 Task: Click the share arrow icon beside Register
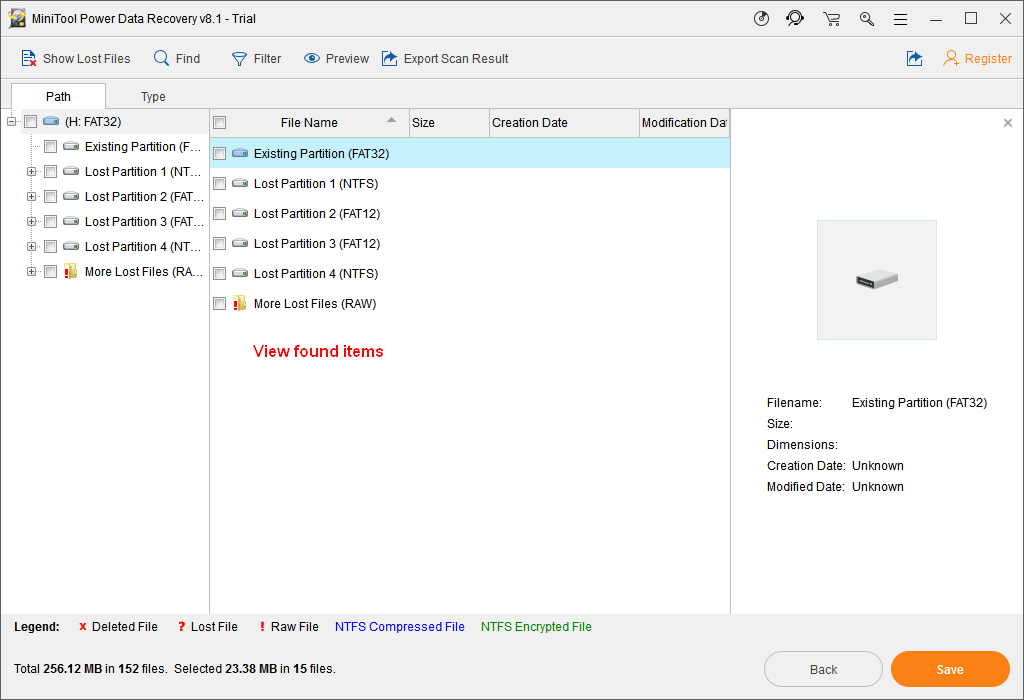914,59
